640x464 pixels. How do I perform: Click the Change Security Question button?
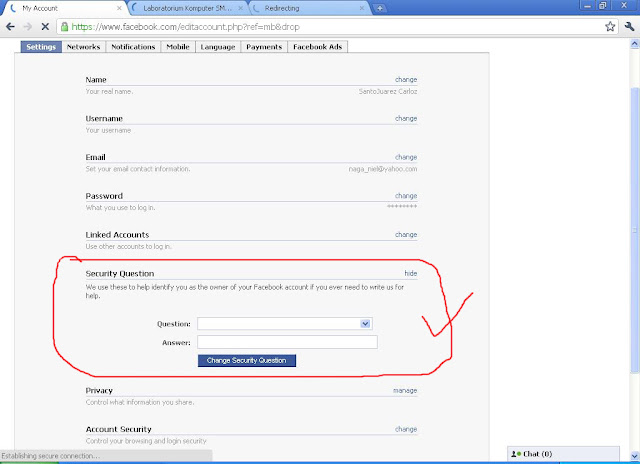point(247,360)
